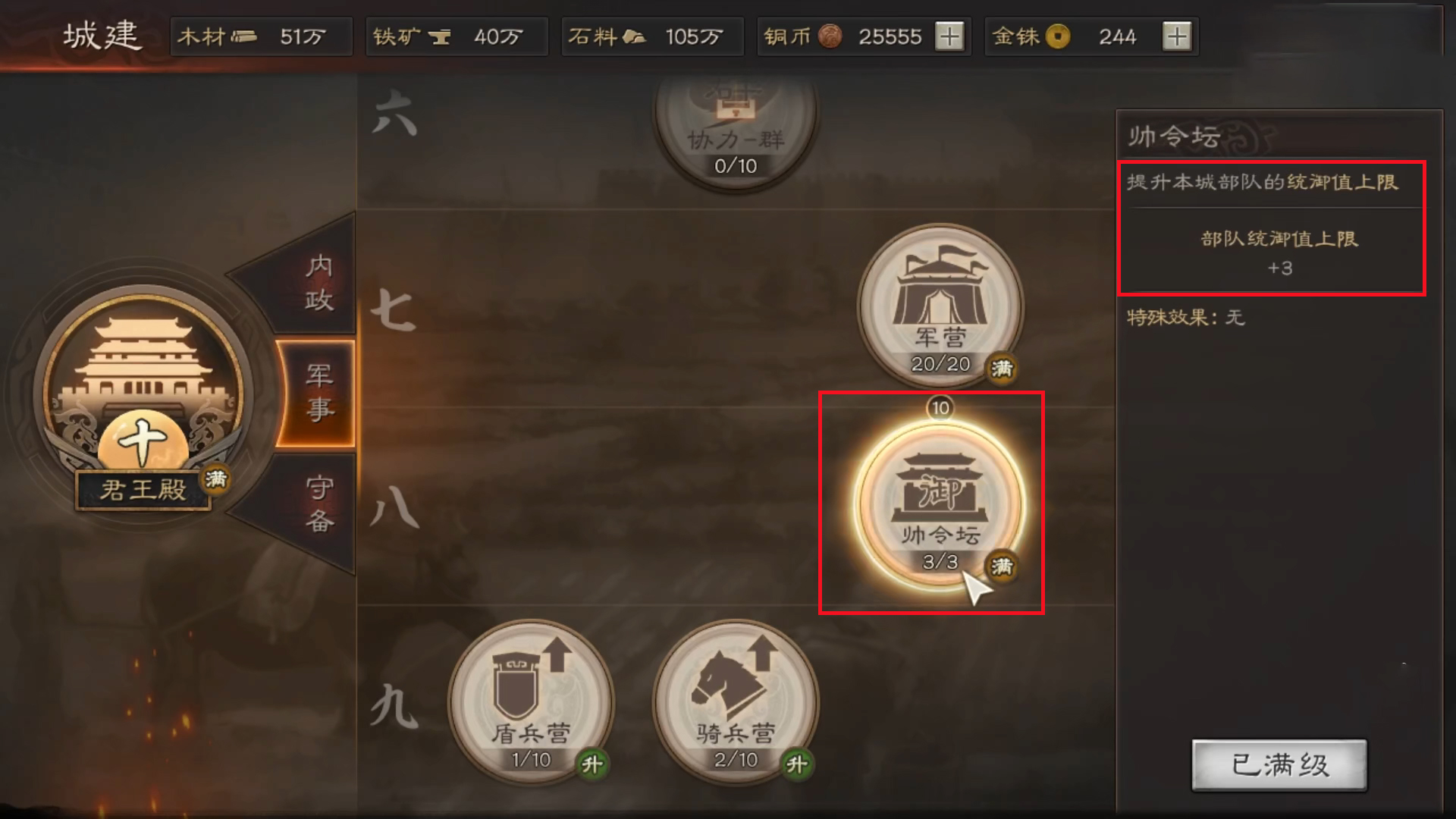Click the 石料 stone resource display
The width and height of the screenshot is (1456, 819).
652,36
